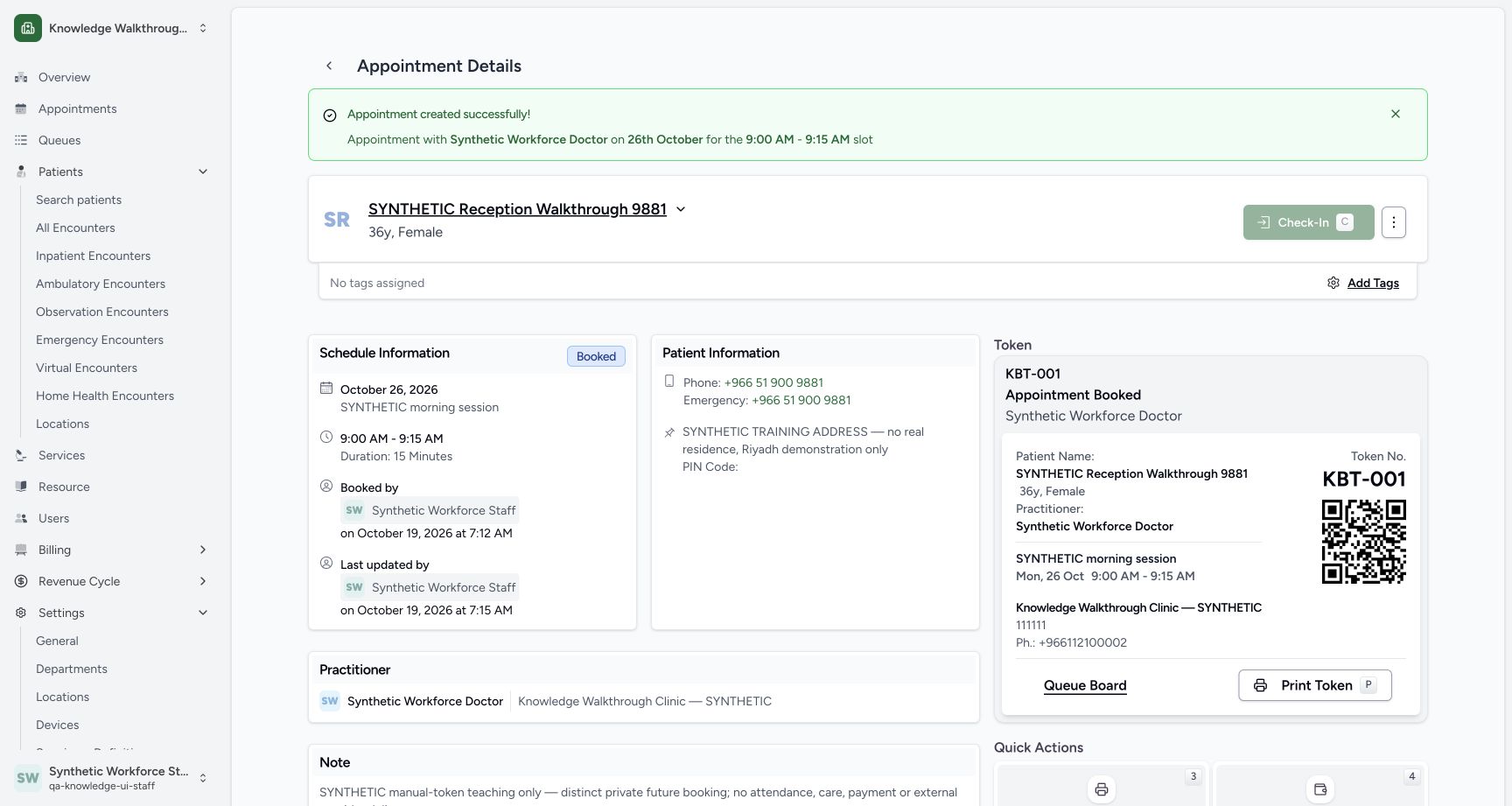Collapse the Patients sidebar section
This screenshot has width=1512, height=806.
pyautogui.click(x=112, y=172)
